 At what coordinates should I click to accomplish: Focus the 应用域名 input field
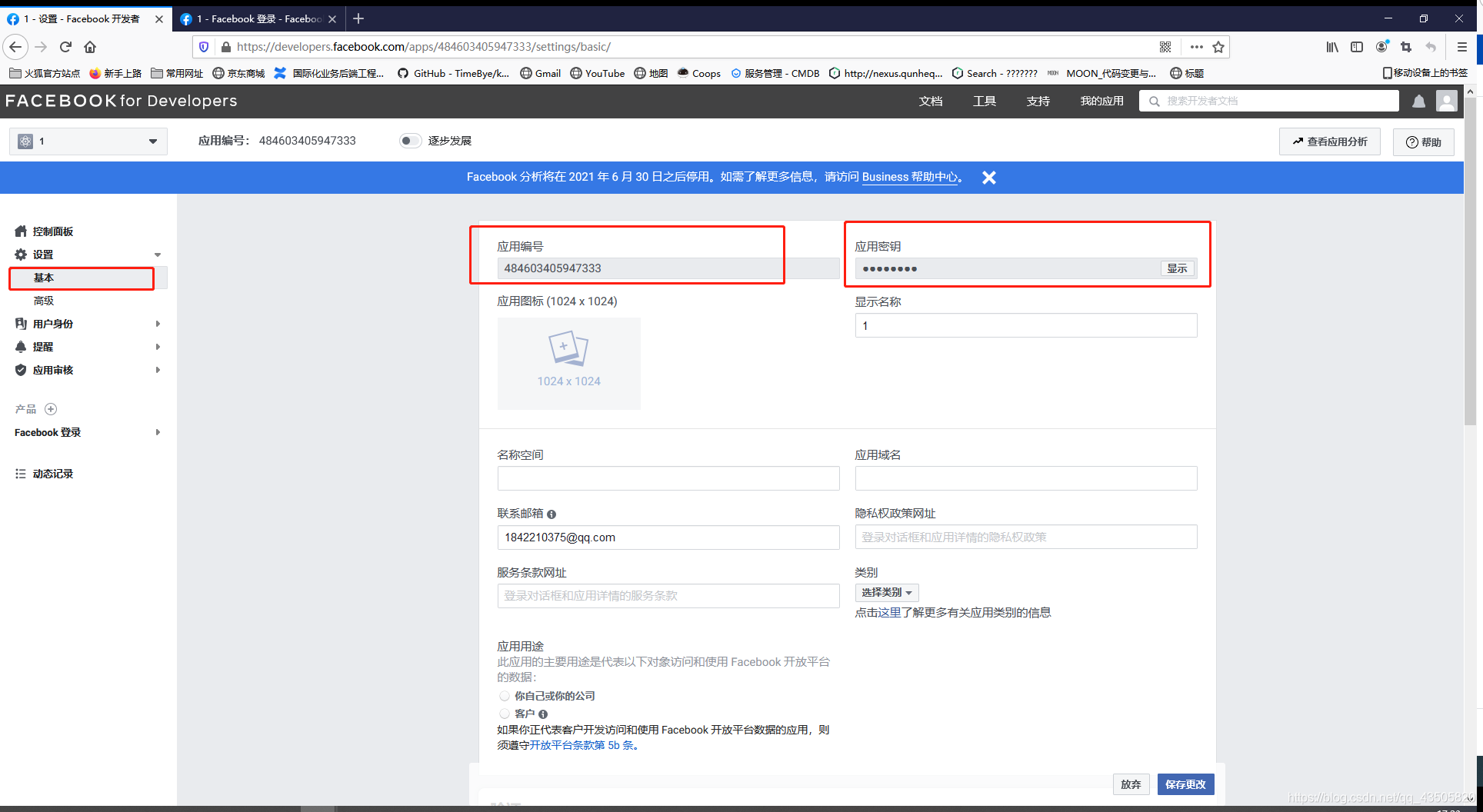click(1026, 478)
